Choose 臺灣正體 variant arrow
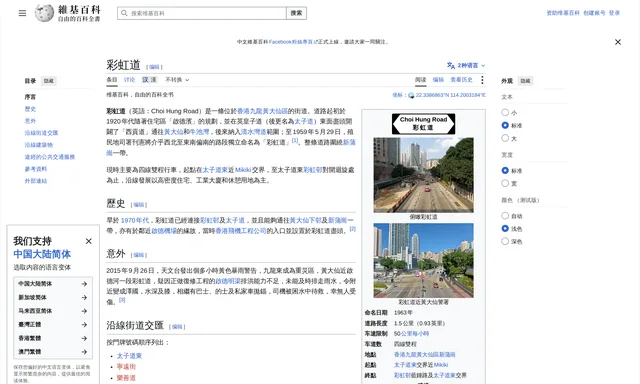Image resolution: width=640 pixels, height=384 pixels. pos(84,324)
